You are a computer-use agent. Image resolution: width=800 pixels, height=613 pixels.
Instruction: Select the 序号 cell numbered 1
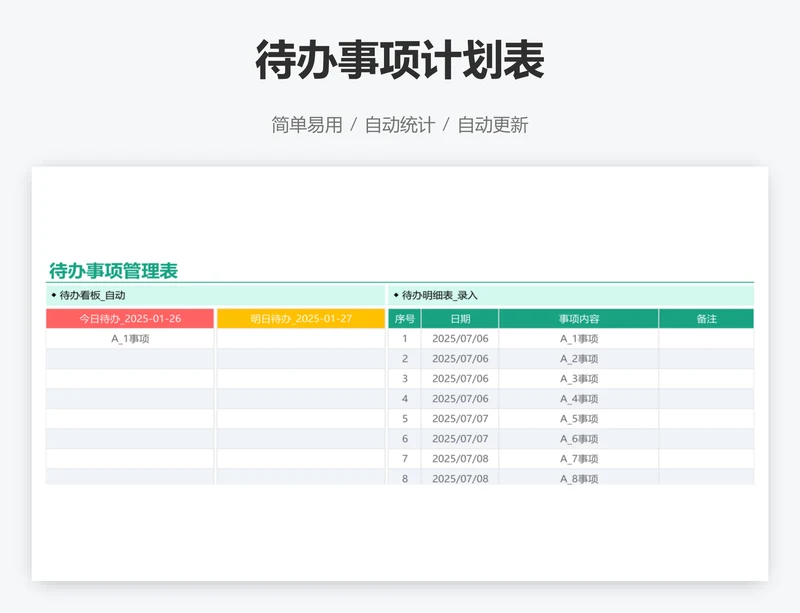(405, 338)
